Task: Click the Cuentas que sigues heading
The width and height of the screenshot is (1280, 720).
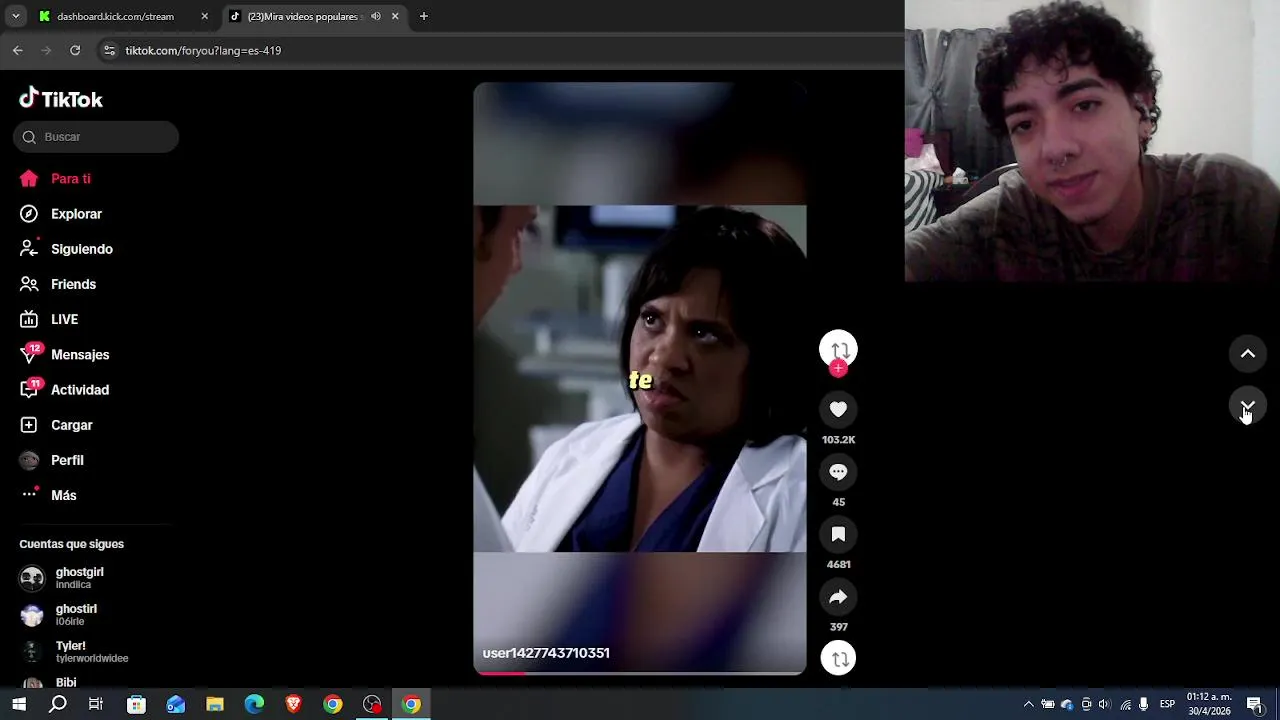Action: 72,544
